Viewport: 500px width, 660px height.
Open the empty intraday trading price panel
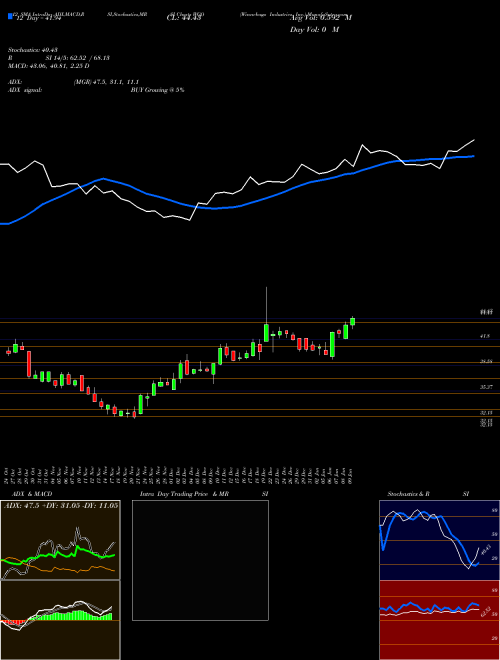200,560
